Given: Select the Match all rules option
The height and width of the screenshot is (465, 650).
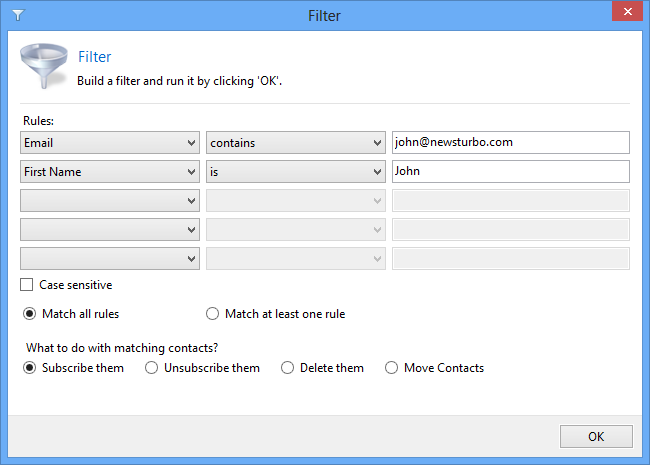Looking at the screenshot, I should coord(30,314).
